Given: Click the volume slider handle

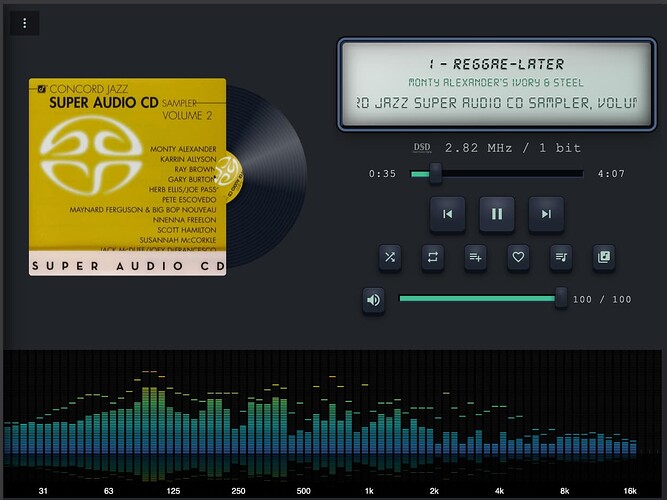Looking at the screenshot, I should [561, 297].
